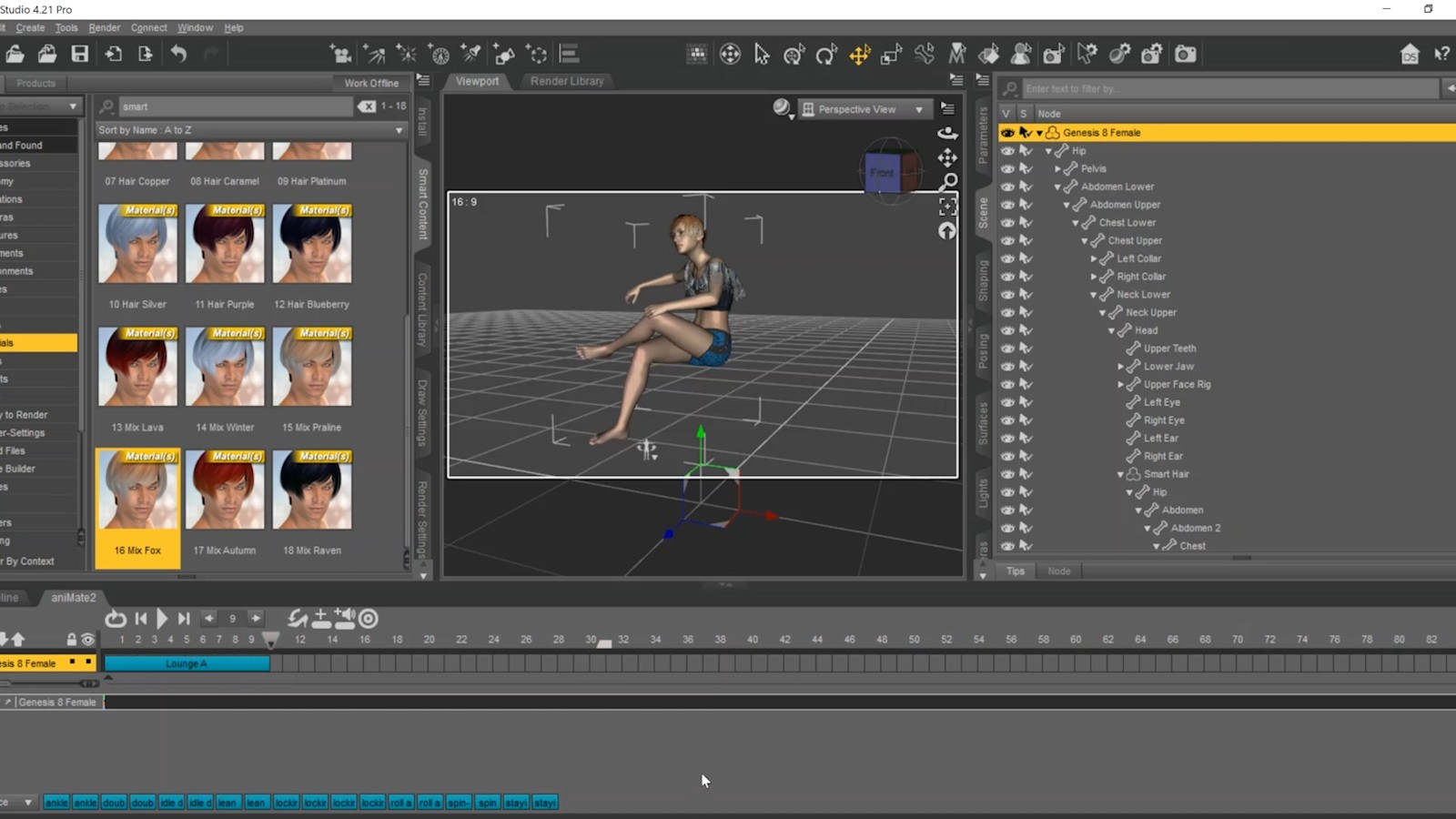
Task: Open the DS home store icon
Action: point(1410,55)
